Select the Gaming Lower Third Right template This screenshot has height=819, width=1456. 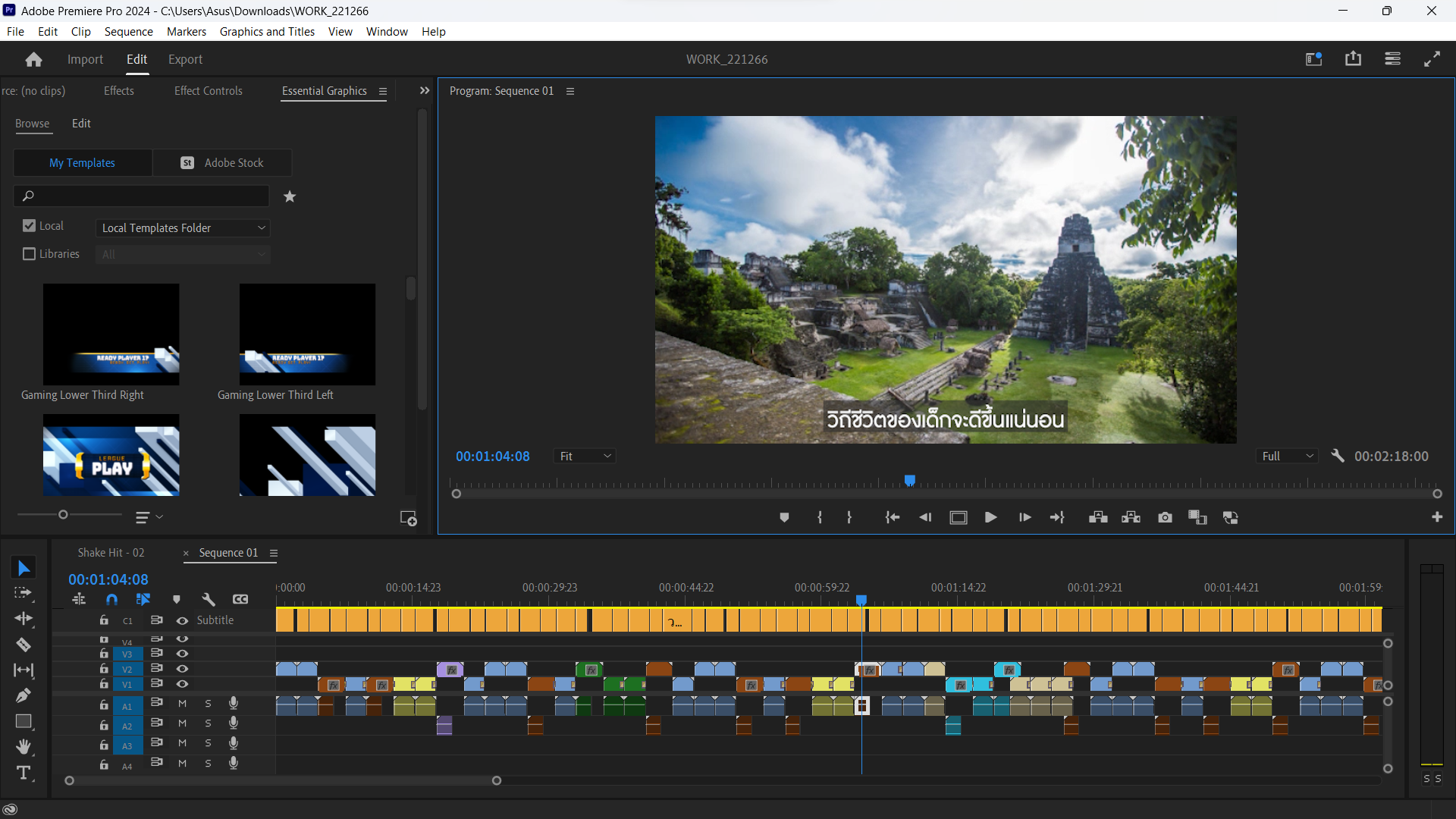(x=111, y=334)
